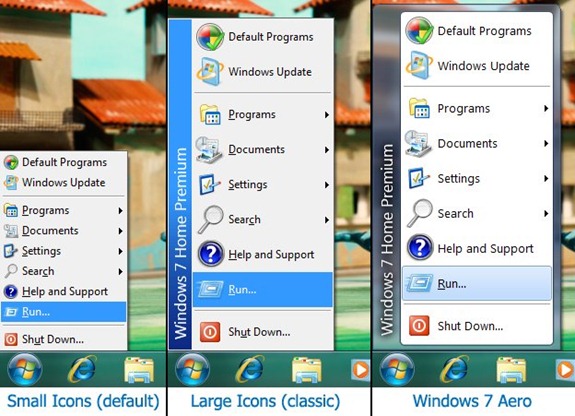Click Shut Down red icon in Large Icons menu
The width and height of the screenshot is (575, 416).
pos(210,332)
